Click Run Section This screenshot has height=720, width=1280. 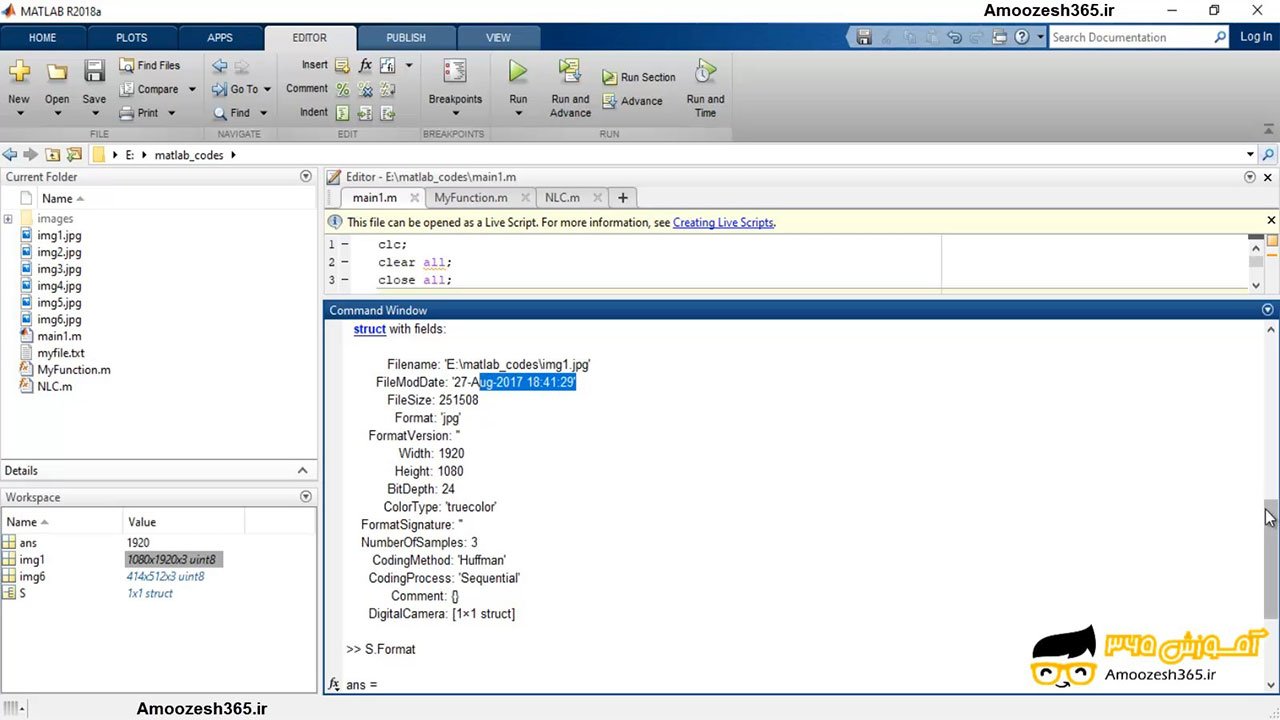[x=638, y=77]
